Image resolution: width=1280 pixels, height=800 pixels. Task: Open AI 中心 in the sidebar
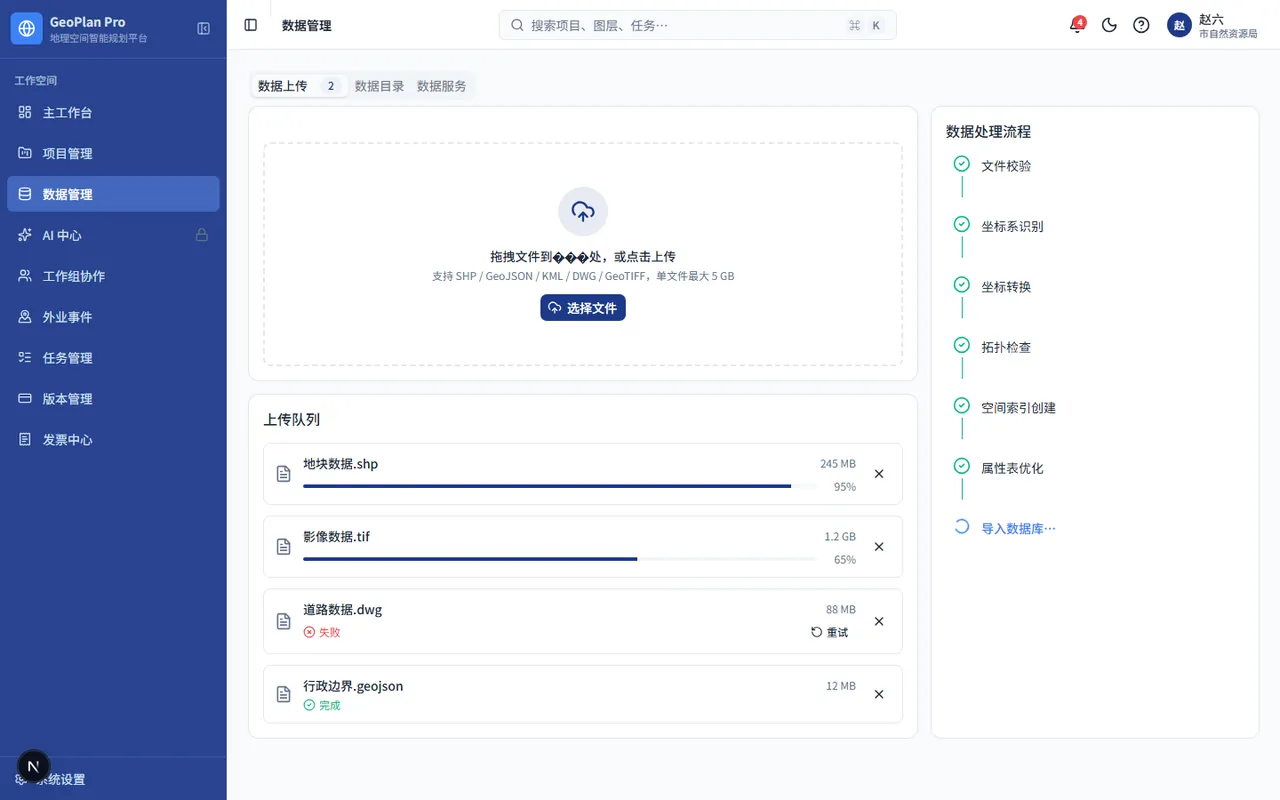[113, 235]
